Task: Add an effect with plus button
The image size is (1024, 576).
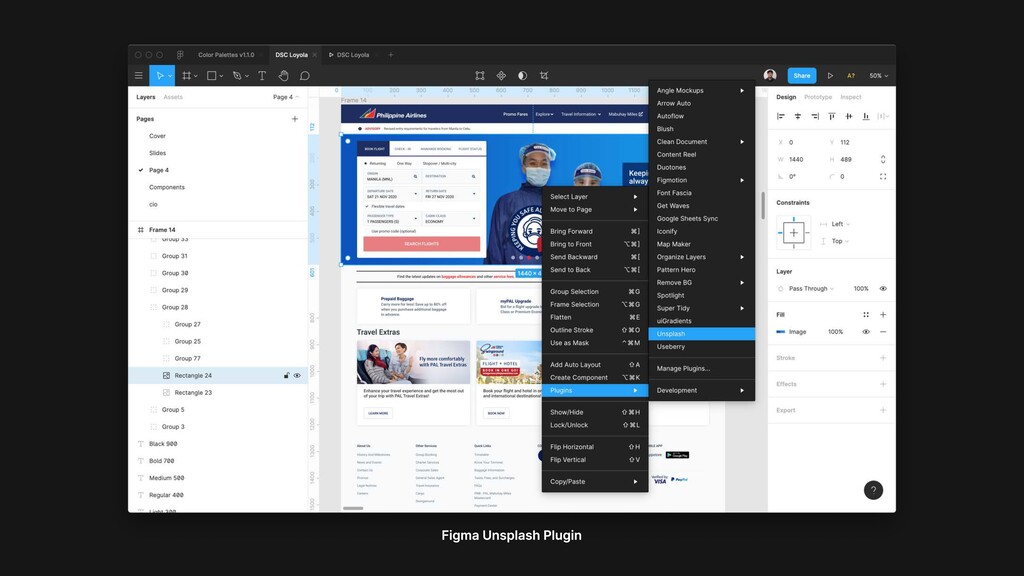Action: [883, 384]
